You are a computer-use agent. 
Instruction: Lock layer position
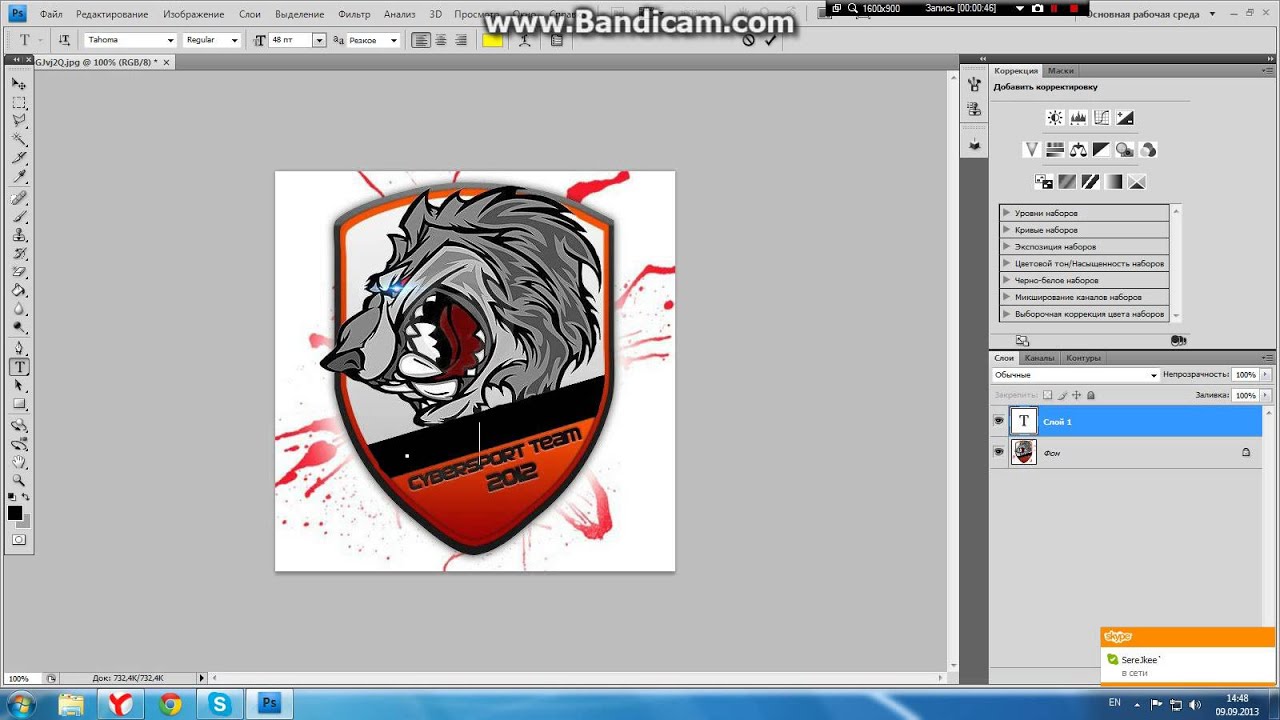[x=1076, y=395]
